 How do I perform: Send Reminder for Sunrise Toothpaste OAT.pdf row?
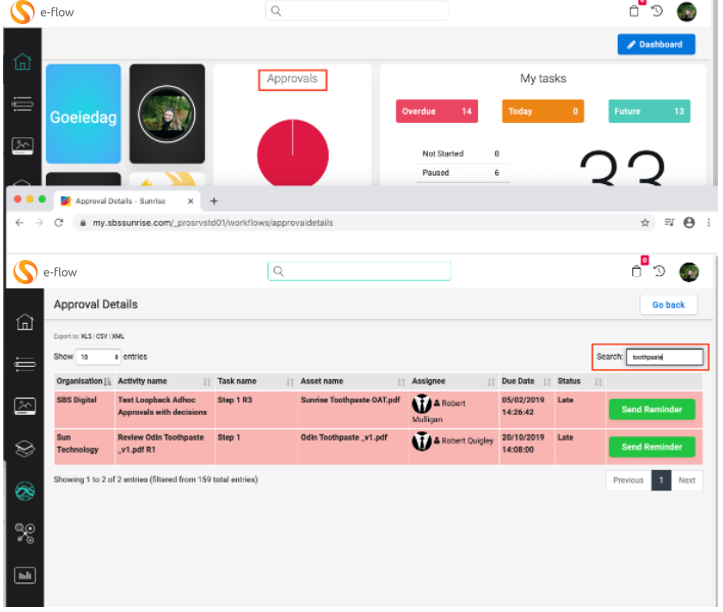(x=652, y=409)
